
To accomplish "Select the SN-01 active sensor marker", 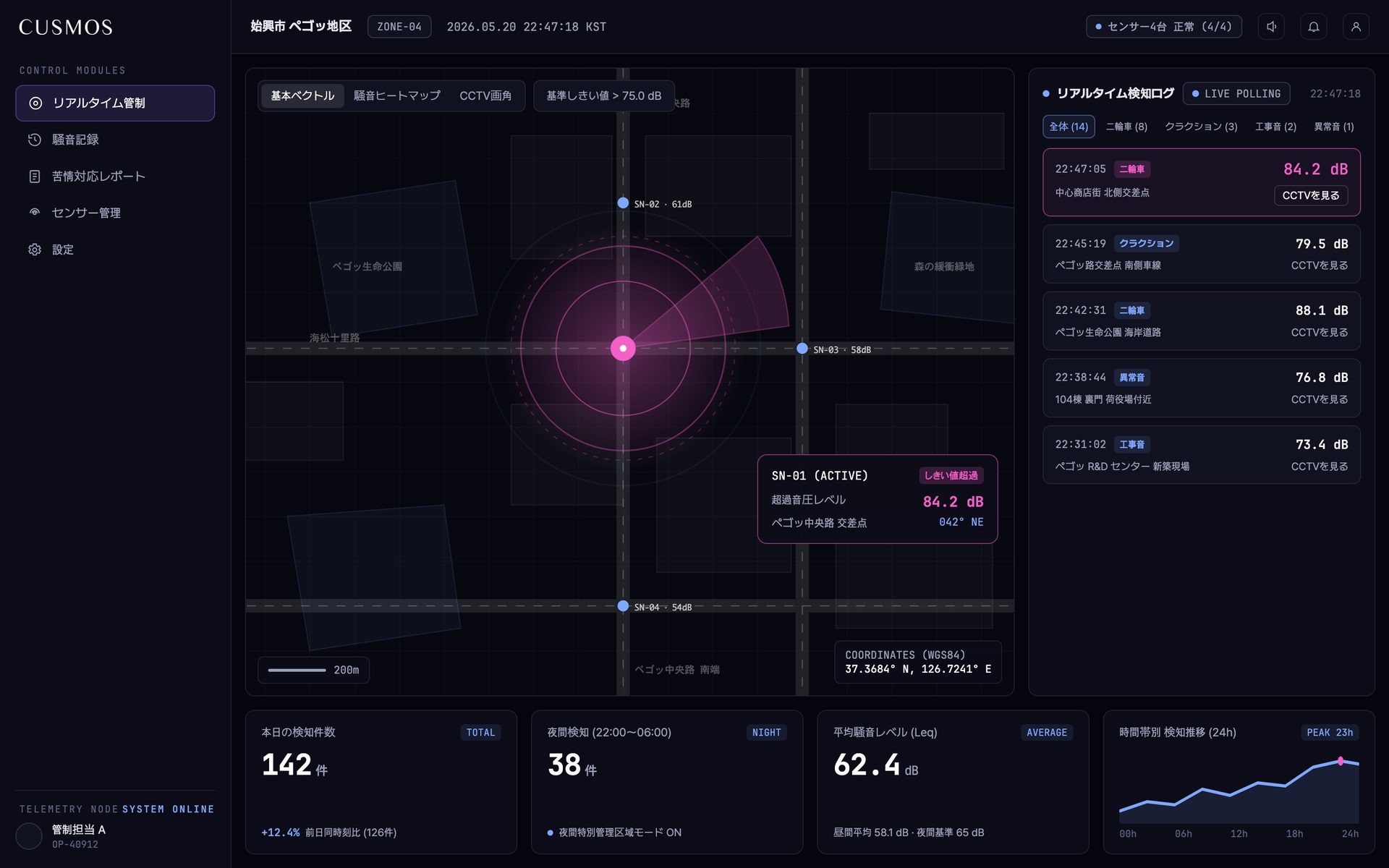I will [x=623, y=348].
